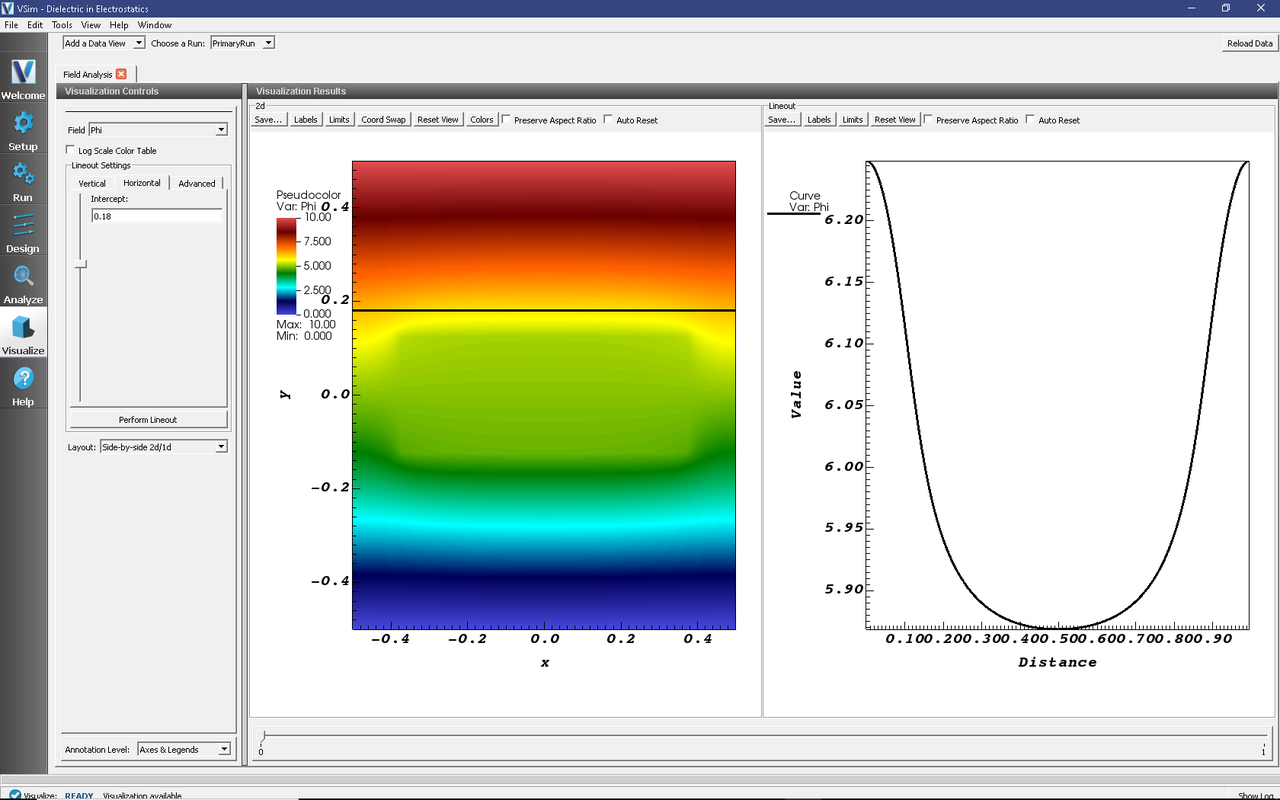Open the File menu

[11, 25]
